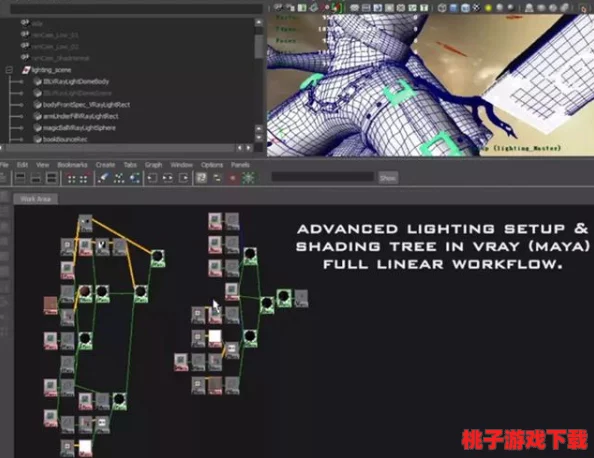Screen dimensions: 594x458
Task: Click the Show button beside the filter field
Action: [388, 178]
